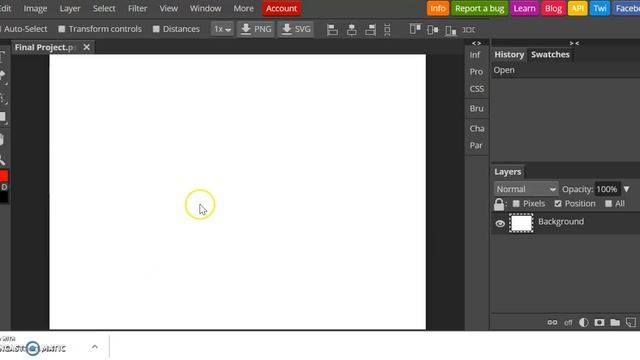Click the red foreground color swatch
The width and height of the screenshot is (640, 360).
click(x=4, y=176)
